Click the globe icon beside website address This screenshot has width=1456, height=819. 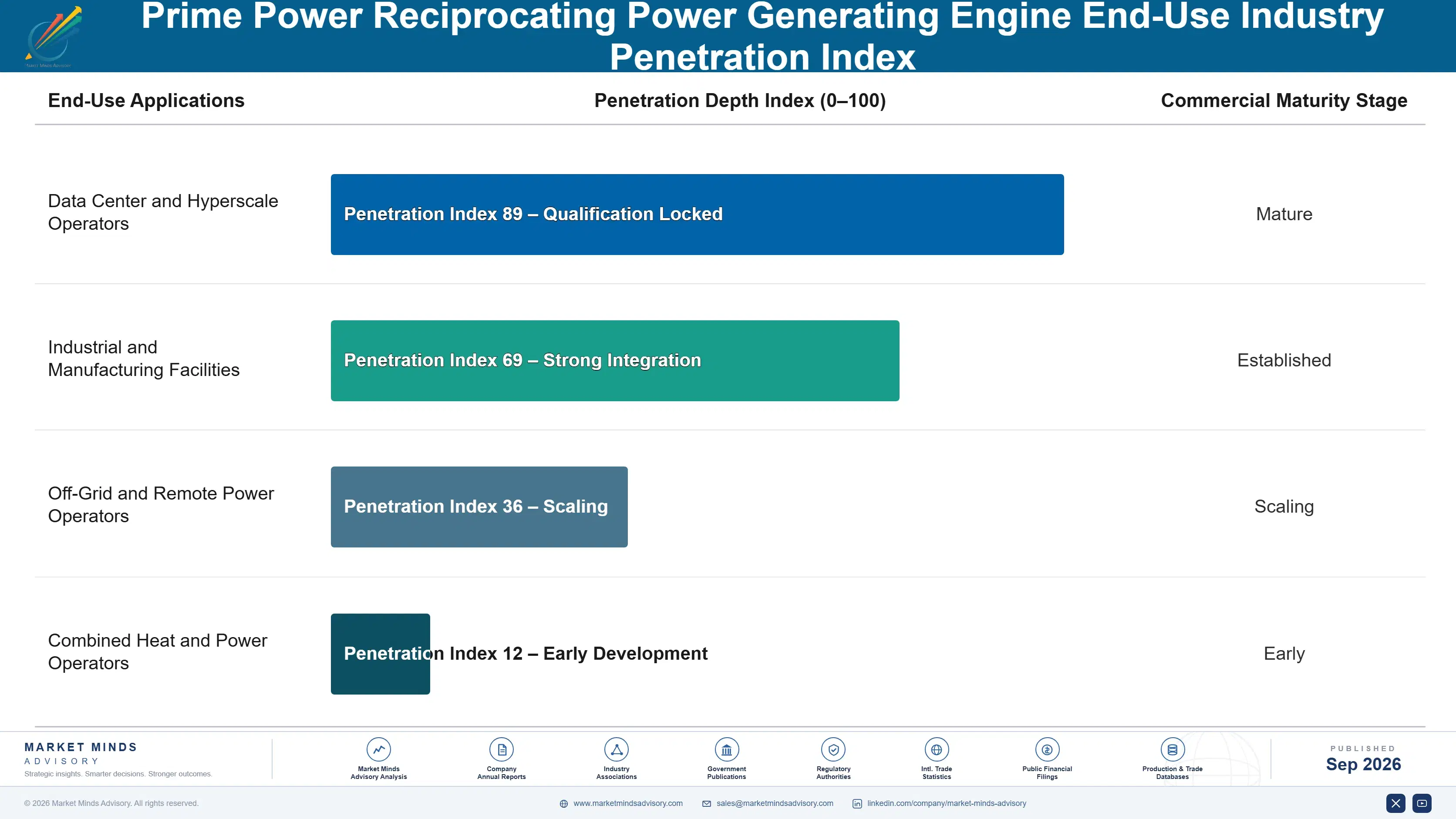pyautogui.click(x=563, y=804)
